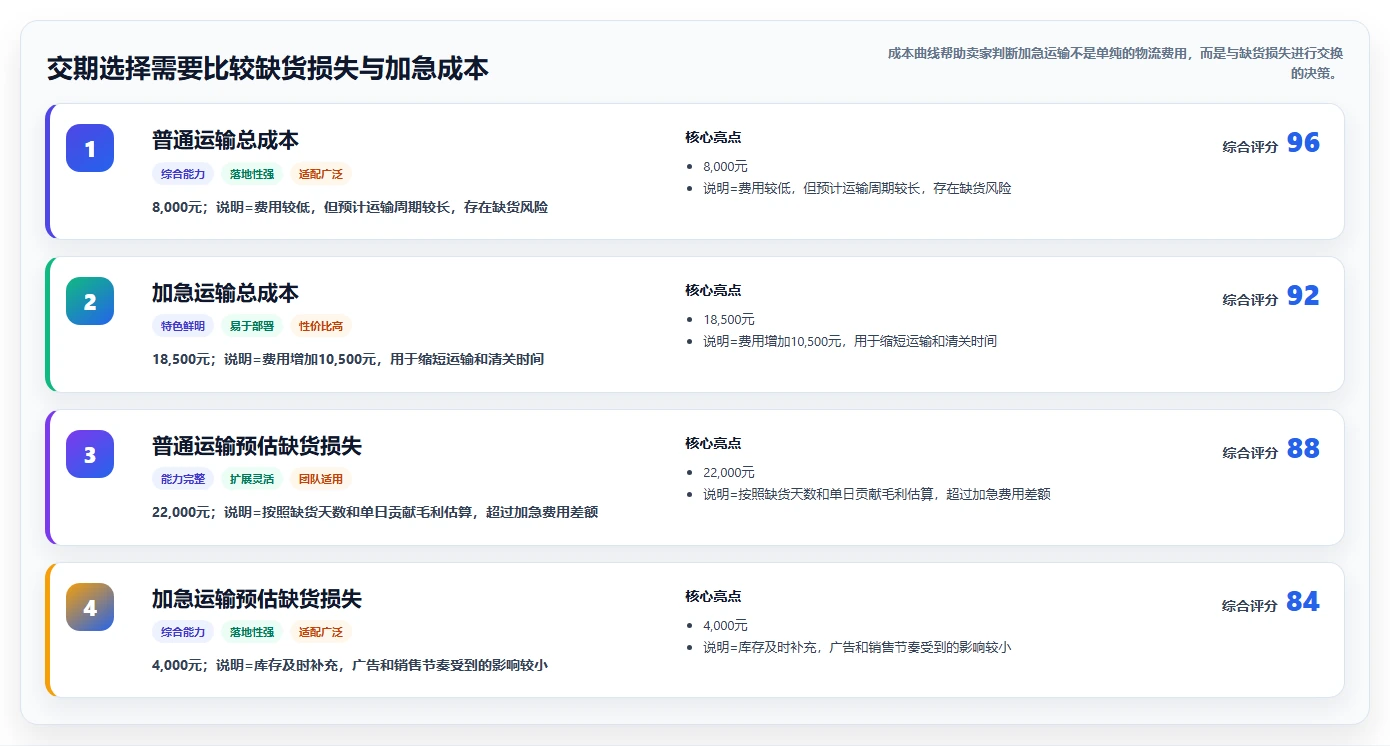The width and height of the screenshot is (1390, 746).
Task: Click the 8,000元 bullet item
Action: pyautogui.click(x=725, y=167)
